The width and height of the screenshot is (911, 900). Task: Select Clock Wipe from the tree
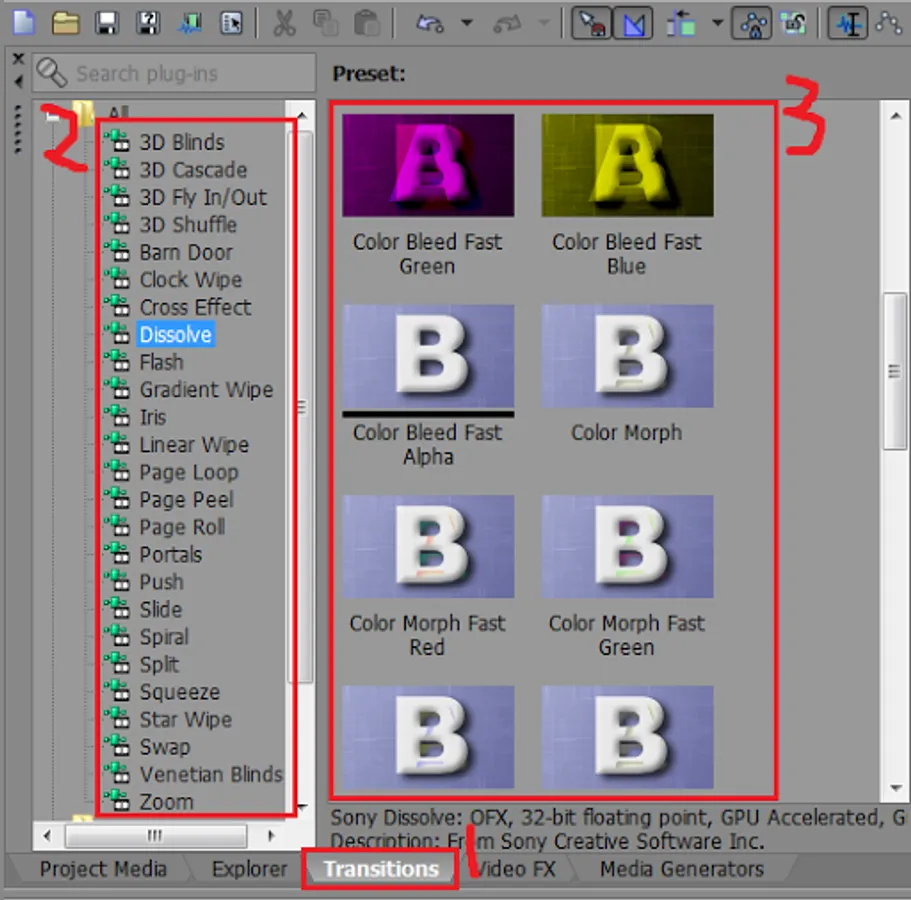point(191,279)
